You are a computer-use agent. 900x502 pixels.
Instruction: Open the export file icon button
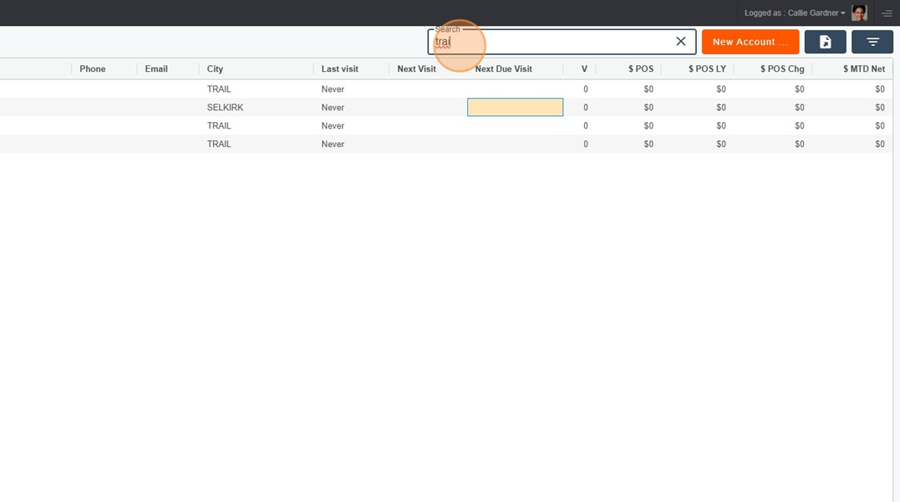click(x=825, y=42)
